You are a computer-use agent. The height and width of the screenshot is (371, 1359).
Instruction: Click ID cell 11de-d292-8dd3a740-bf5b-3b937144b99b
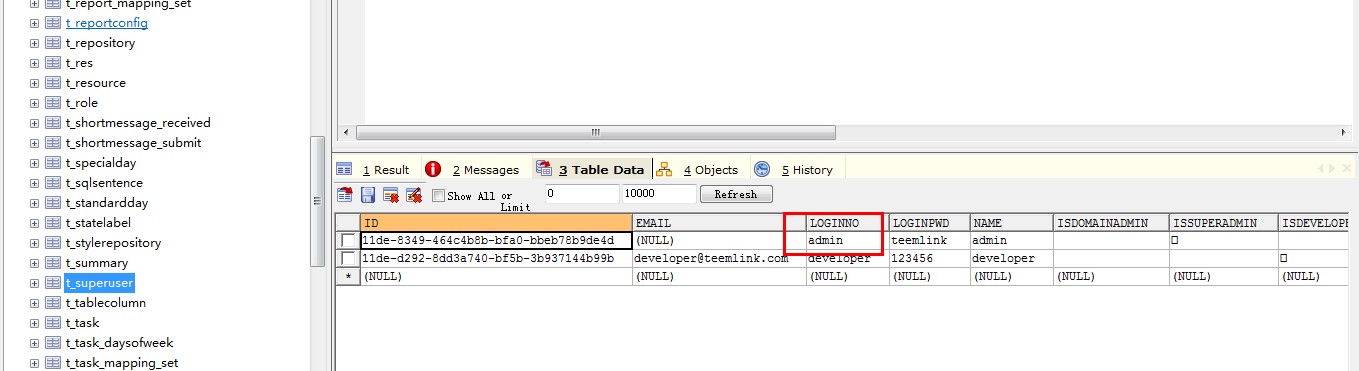[495, 258]
